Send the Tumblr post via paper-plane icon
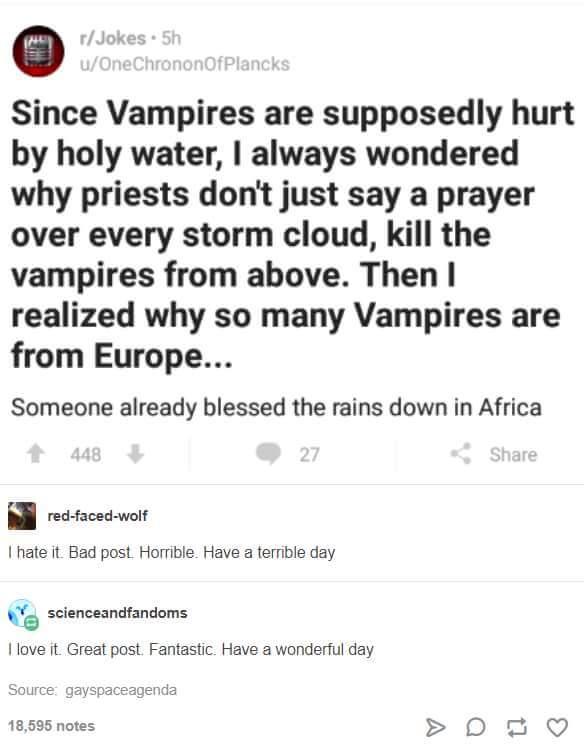Viewport: 584px width, 746px height. [435, 727]
